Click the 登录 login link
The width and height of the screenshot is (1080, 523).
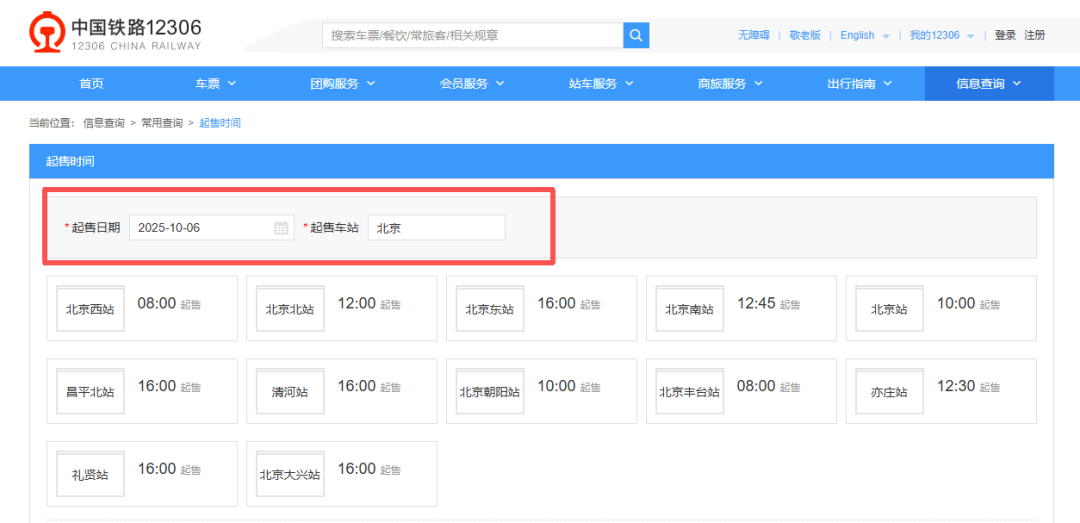1005,35
